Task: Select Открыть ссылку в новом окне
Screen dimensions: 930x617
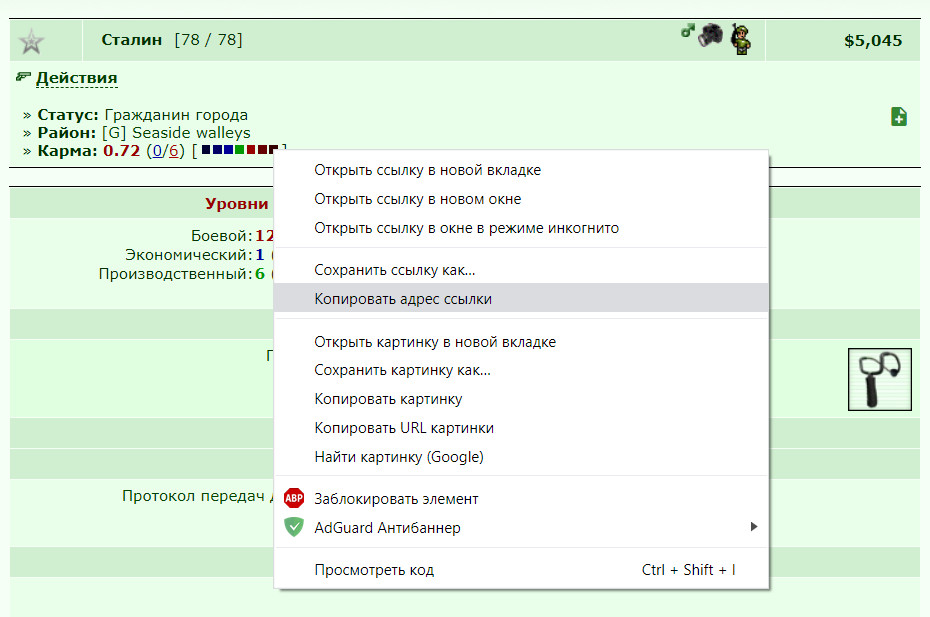Action: coord(521,199)
